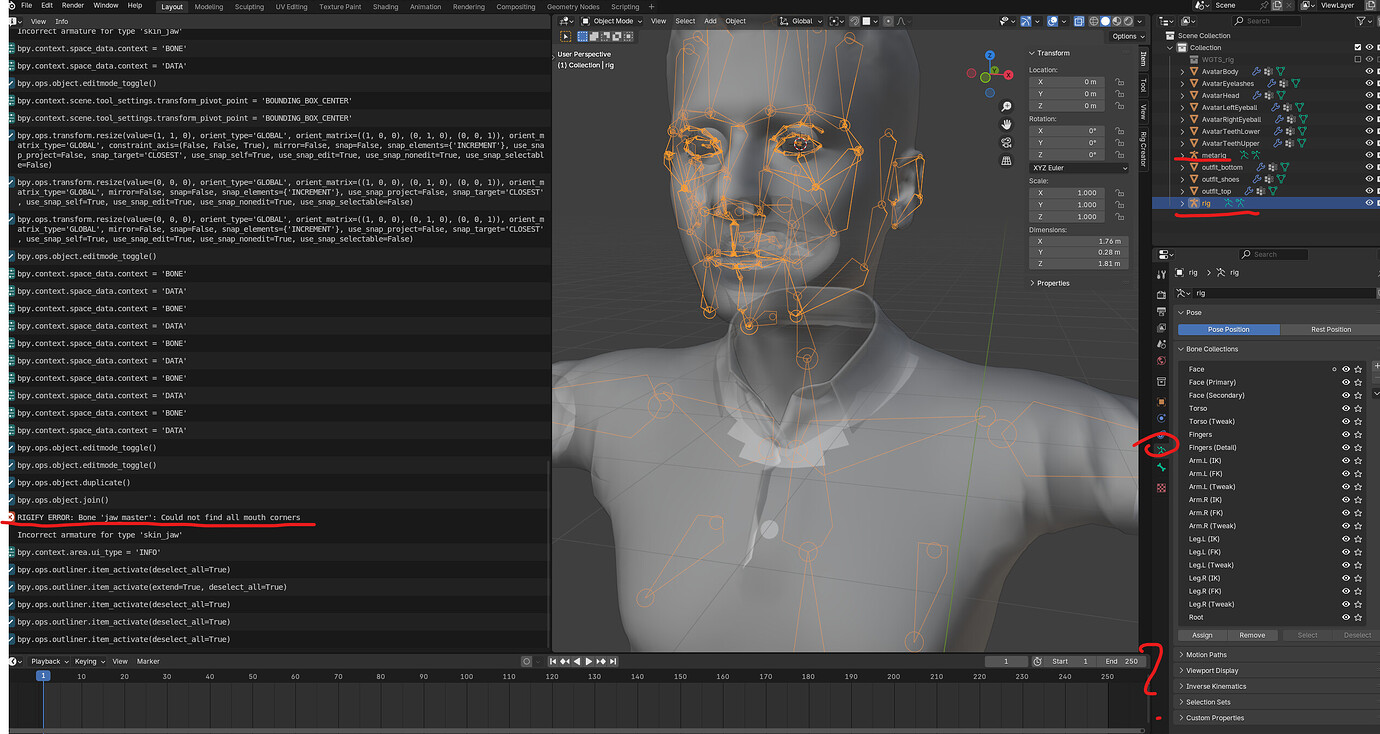This screenshot has height=734, width=1380.
Task: Open the Output properties printer icon tab
Action: [1161, 312]
